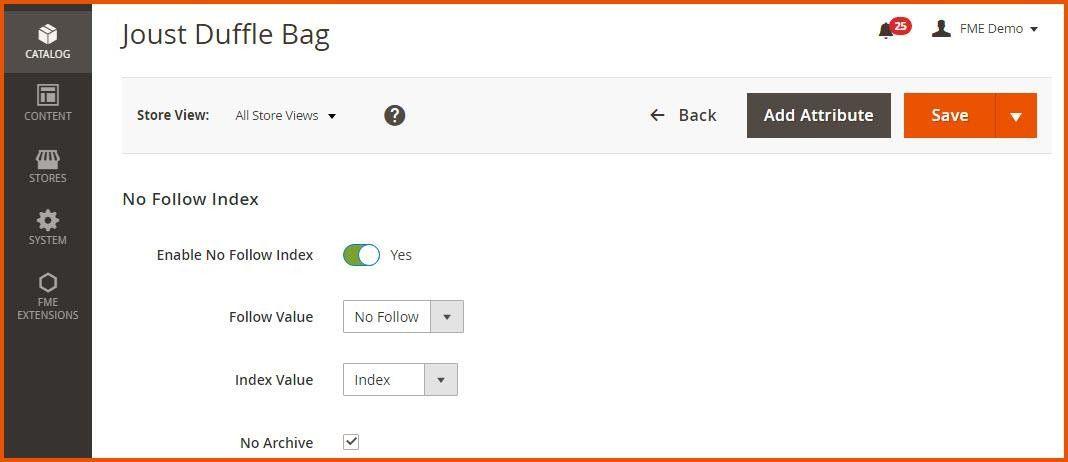
Task: Uncheck the No Archive checkbox
Action: tap(351, 442)
